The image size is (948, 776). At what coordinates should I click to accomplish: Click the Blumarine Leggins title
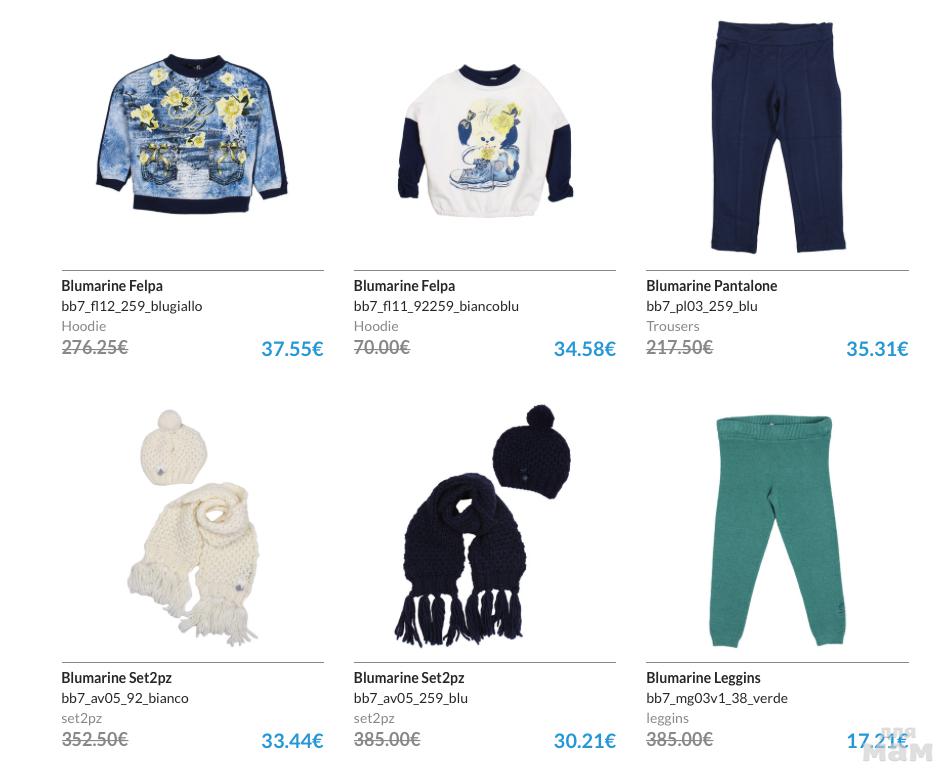[x=703, y=678]
